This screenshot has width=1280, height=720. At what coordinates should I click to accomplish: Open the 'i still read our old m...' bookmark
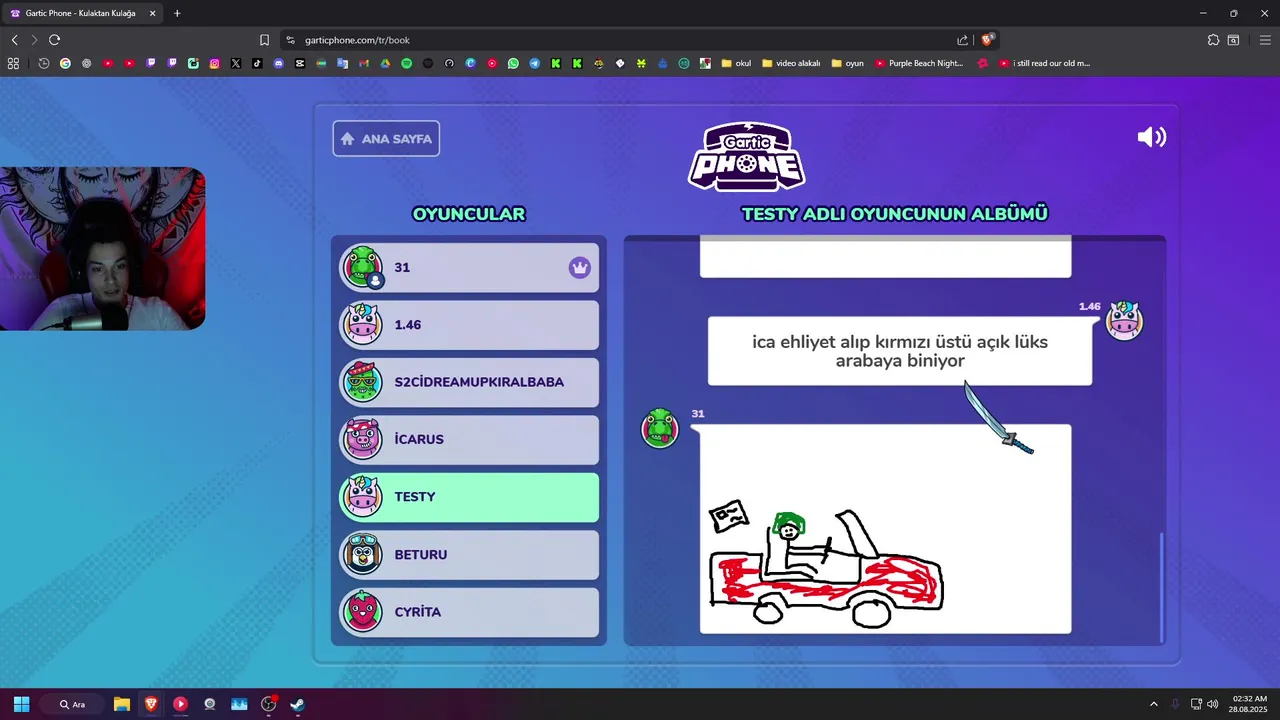click(x=1045, y=63)
